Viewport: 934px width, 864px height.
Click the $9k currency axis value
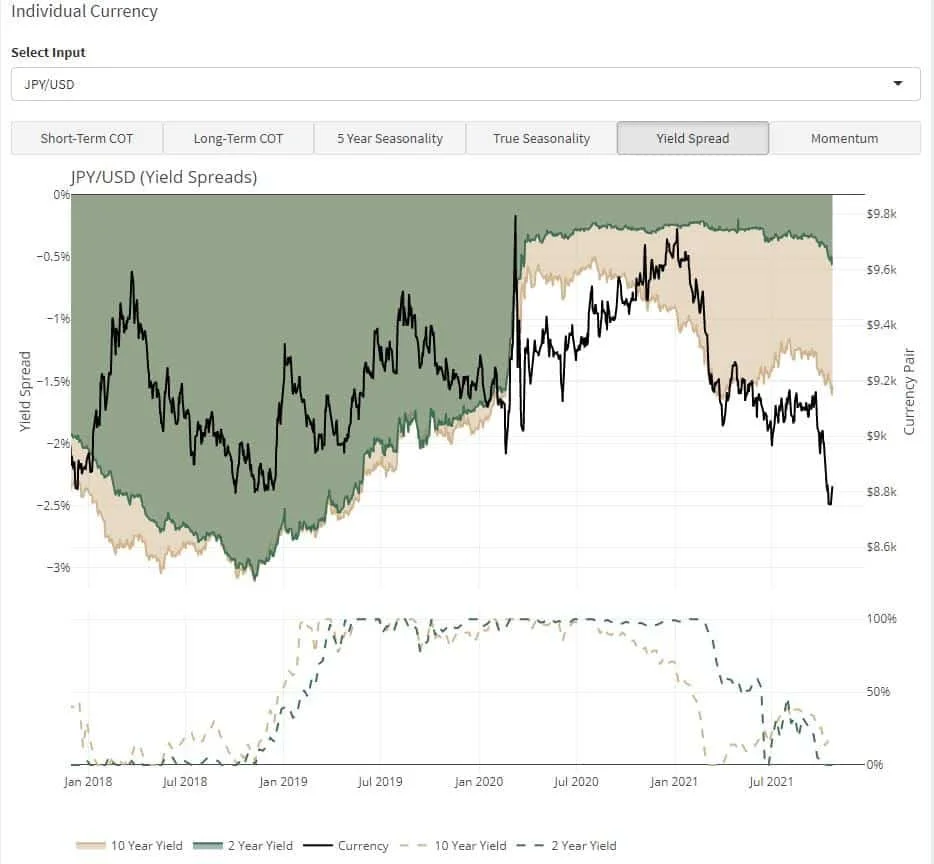point(877,436)
